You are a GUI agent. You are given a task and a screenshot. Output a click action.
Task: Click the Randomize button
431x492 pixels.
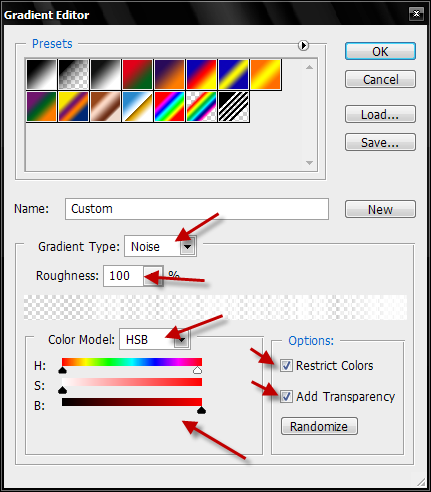[319, 426]
